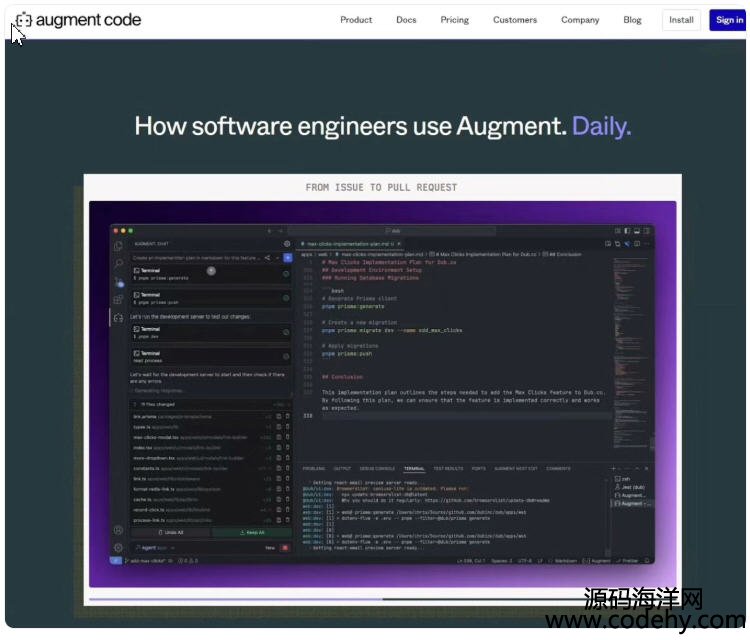Screen dimensions: 750x640
Task: Click the trash icon in cache.ts row
Action: [x=287, y=499]
